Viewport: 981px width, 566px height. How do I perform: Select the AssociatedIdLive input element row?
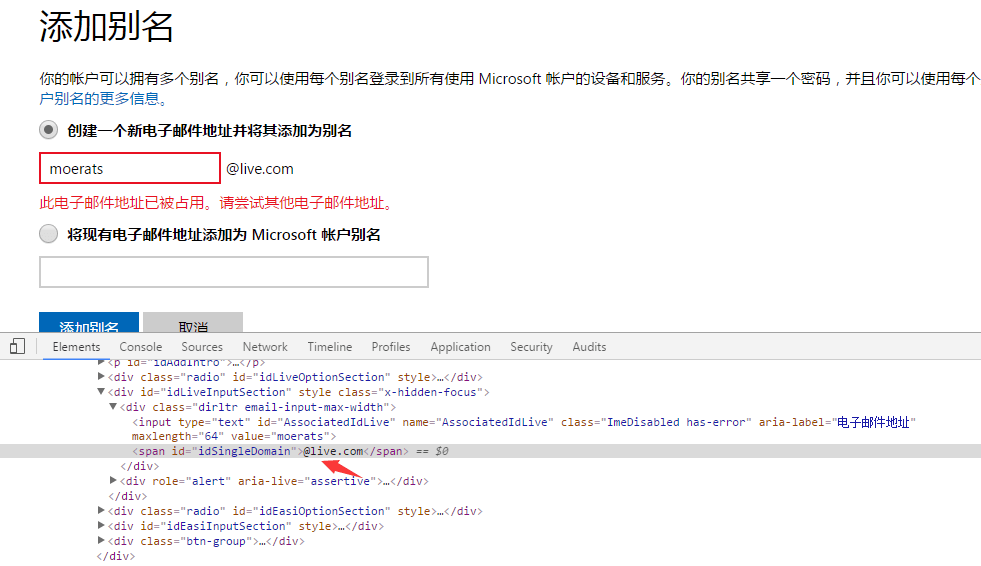pyautogui.click(x=524, y=429)
